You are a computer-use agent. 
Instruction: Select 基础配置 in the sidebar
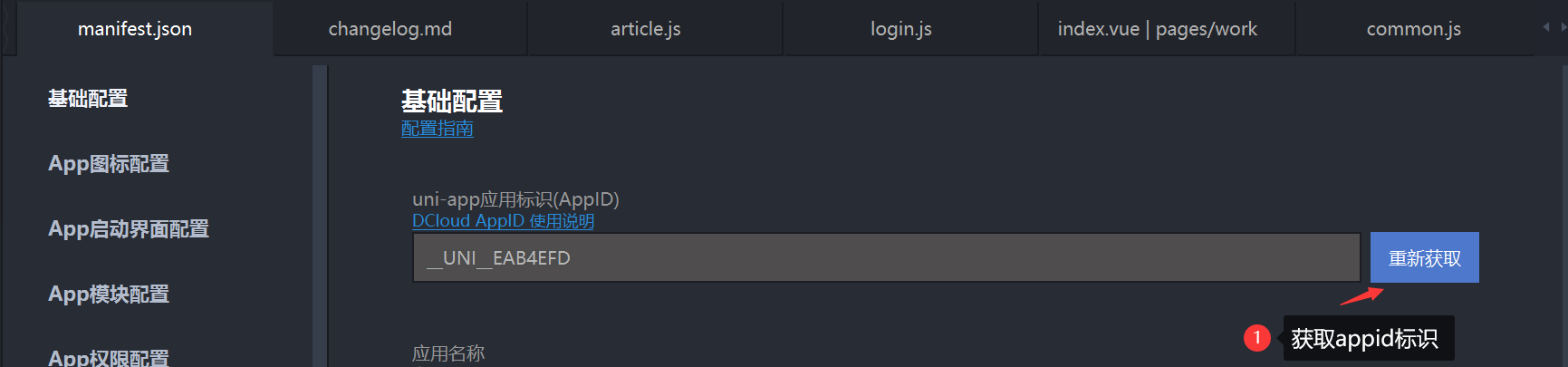[x=88, y=99]
